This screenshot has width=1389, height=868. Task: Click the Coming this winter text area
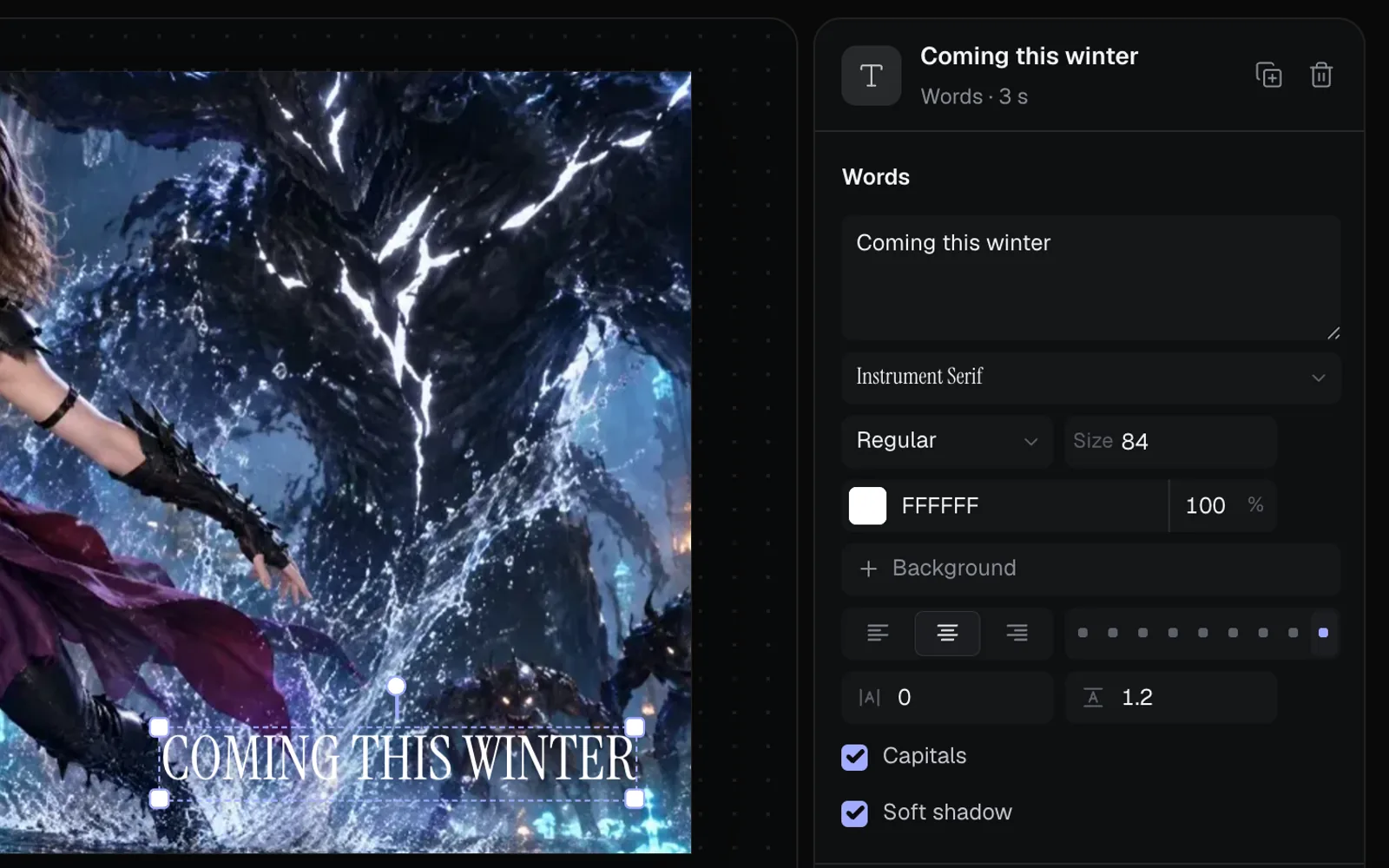pyautogui.click(x=1091, y=278)
